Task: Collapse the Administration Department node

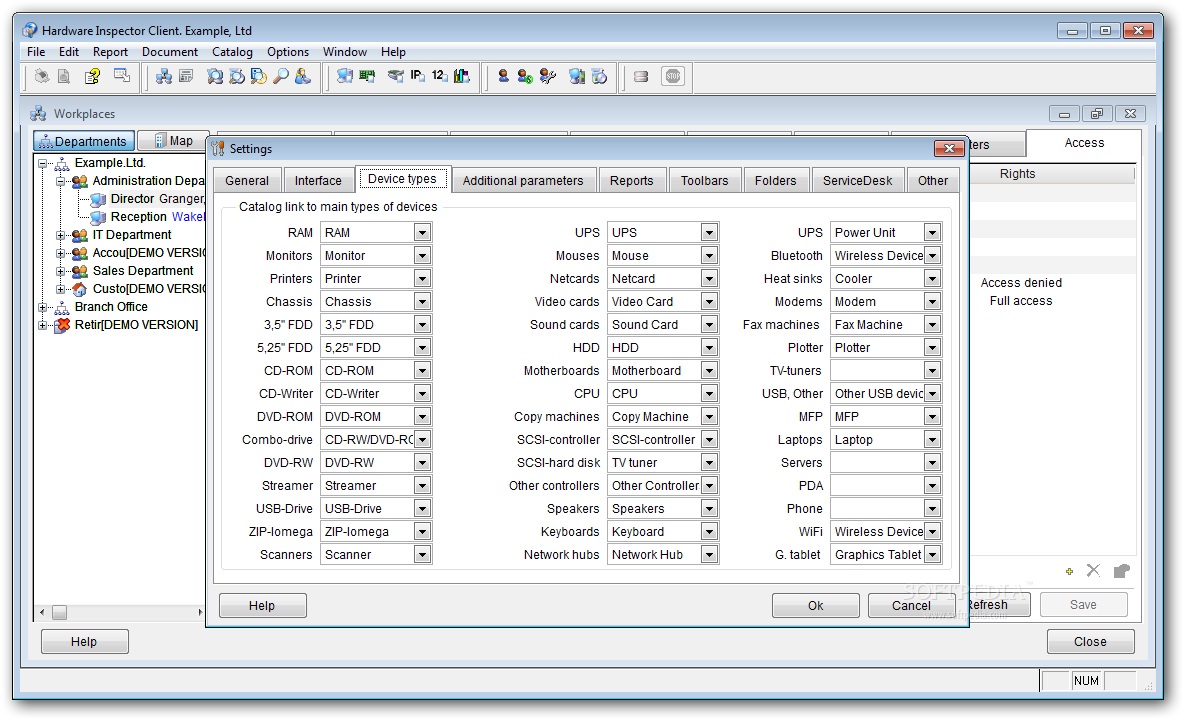Action: point(61,181)
